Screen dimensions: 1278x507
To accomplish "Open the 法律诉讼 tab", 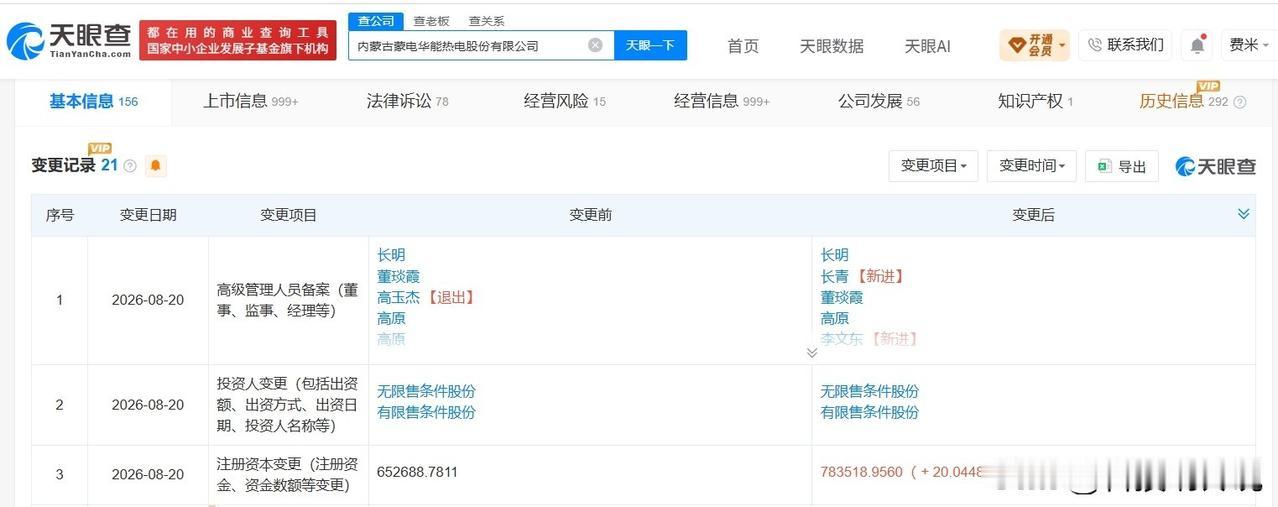I will [x=408, y=101].
